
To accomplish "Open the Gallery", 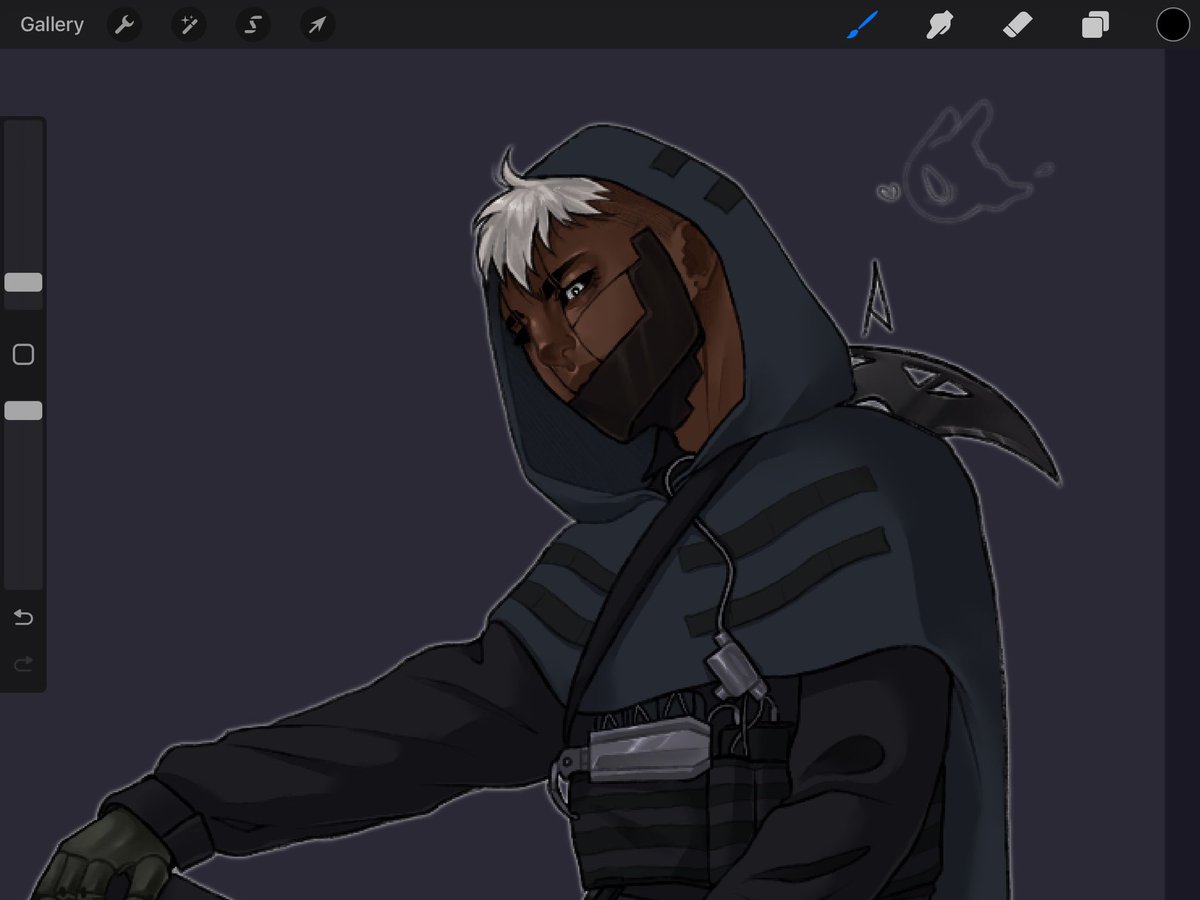I will click(x=52, y=25).
